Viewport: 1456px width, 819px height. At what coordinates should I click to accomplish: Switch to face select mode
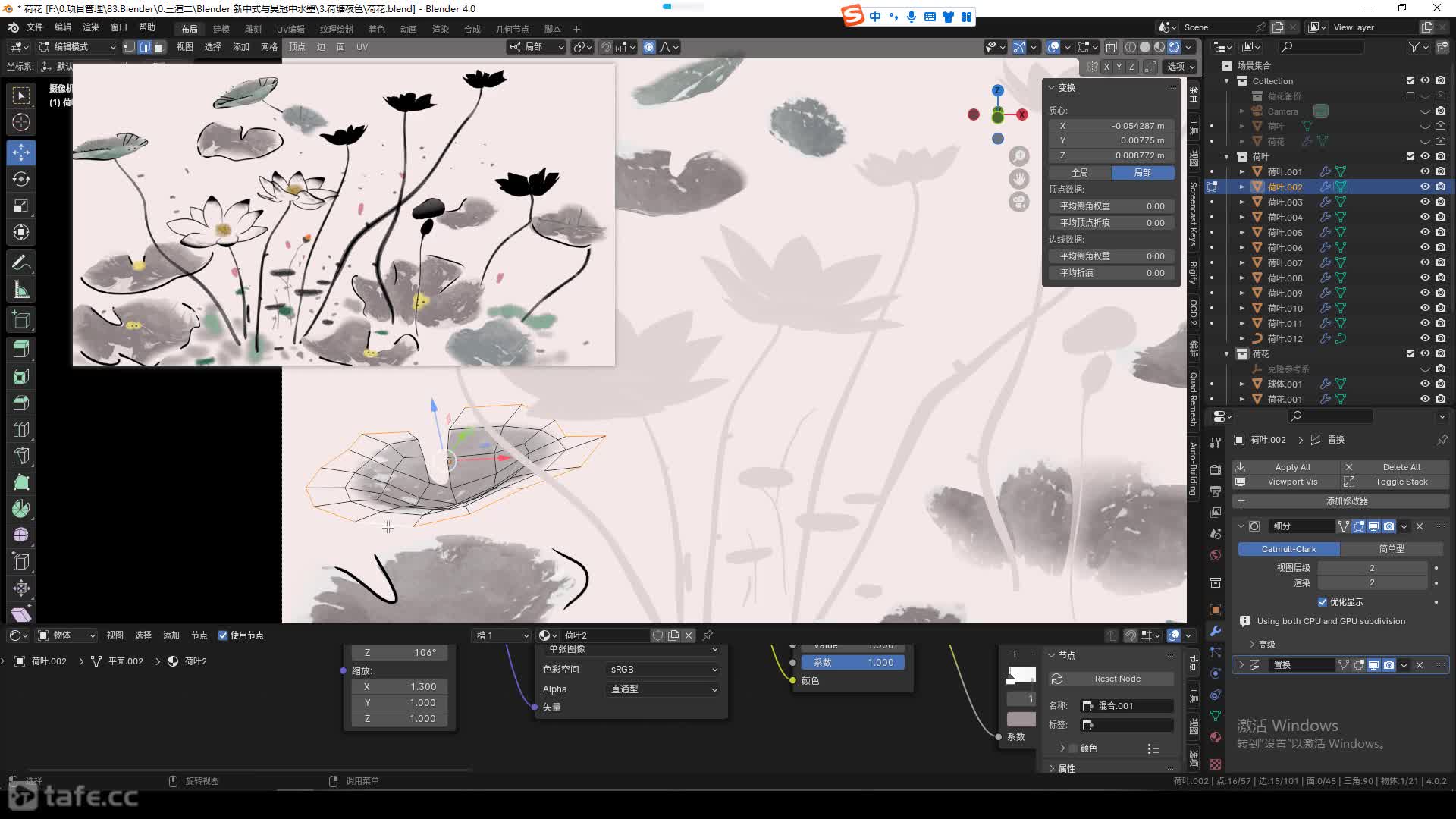[x=159, y=47]
